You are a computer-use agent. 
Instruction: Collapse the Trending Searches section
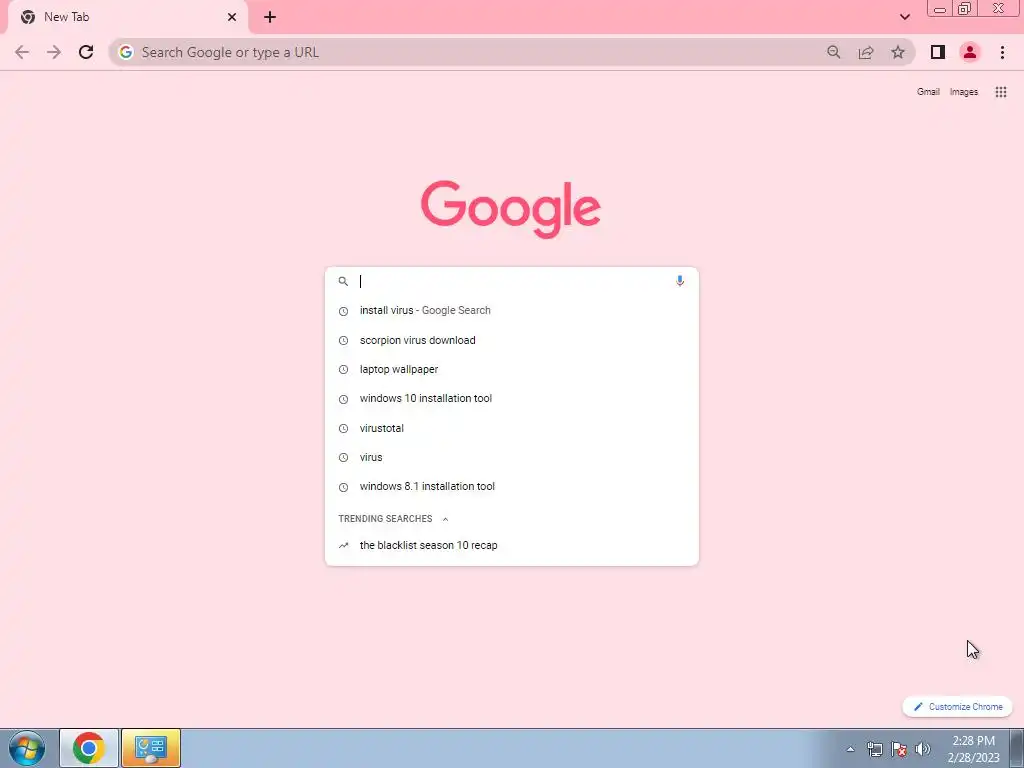coord(445,519)
